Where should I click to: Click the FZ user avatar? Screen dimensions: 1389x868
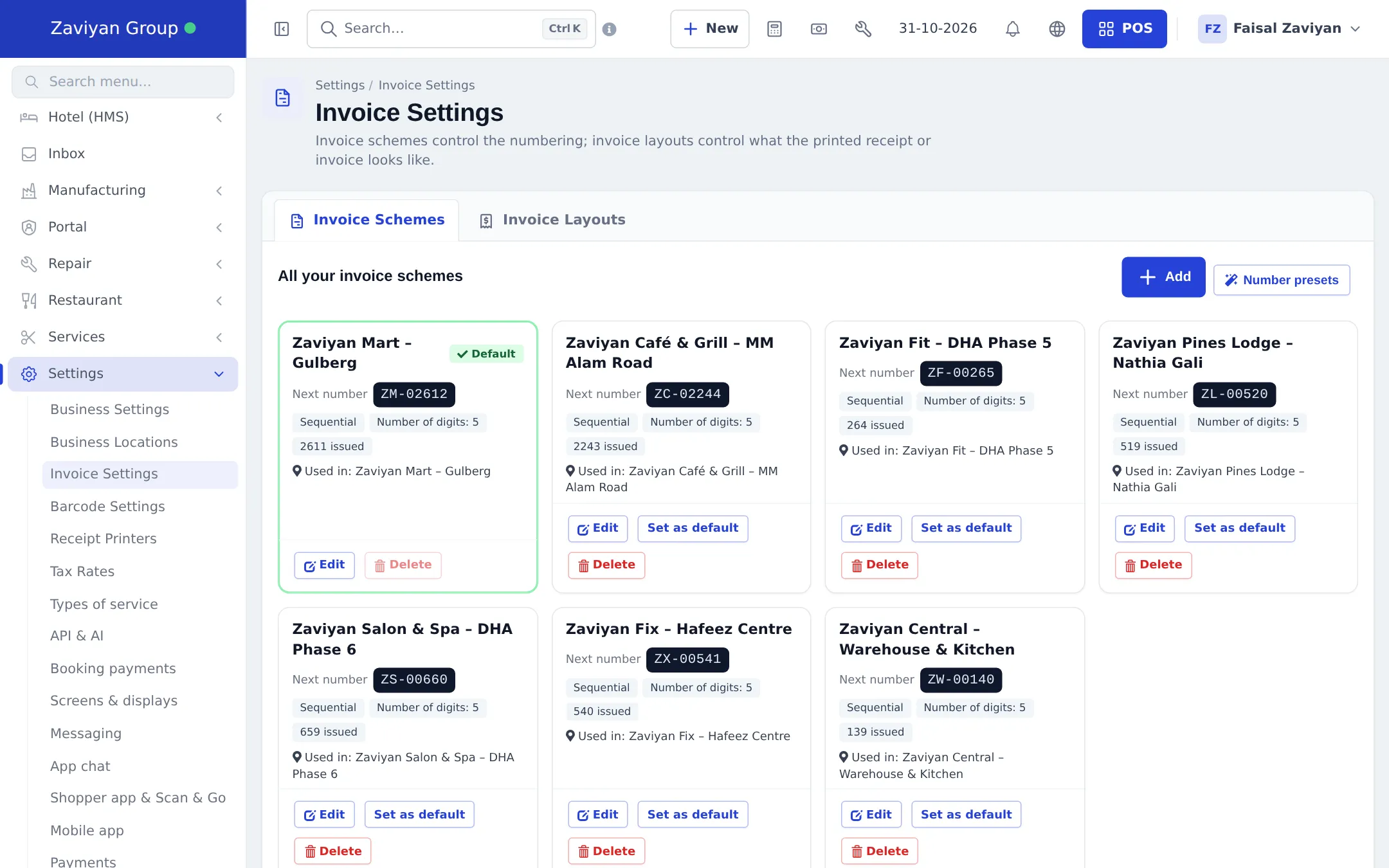point(1212,29)
